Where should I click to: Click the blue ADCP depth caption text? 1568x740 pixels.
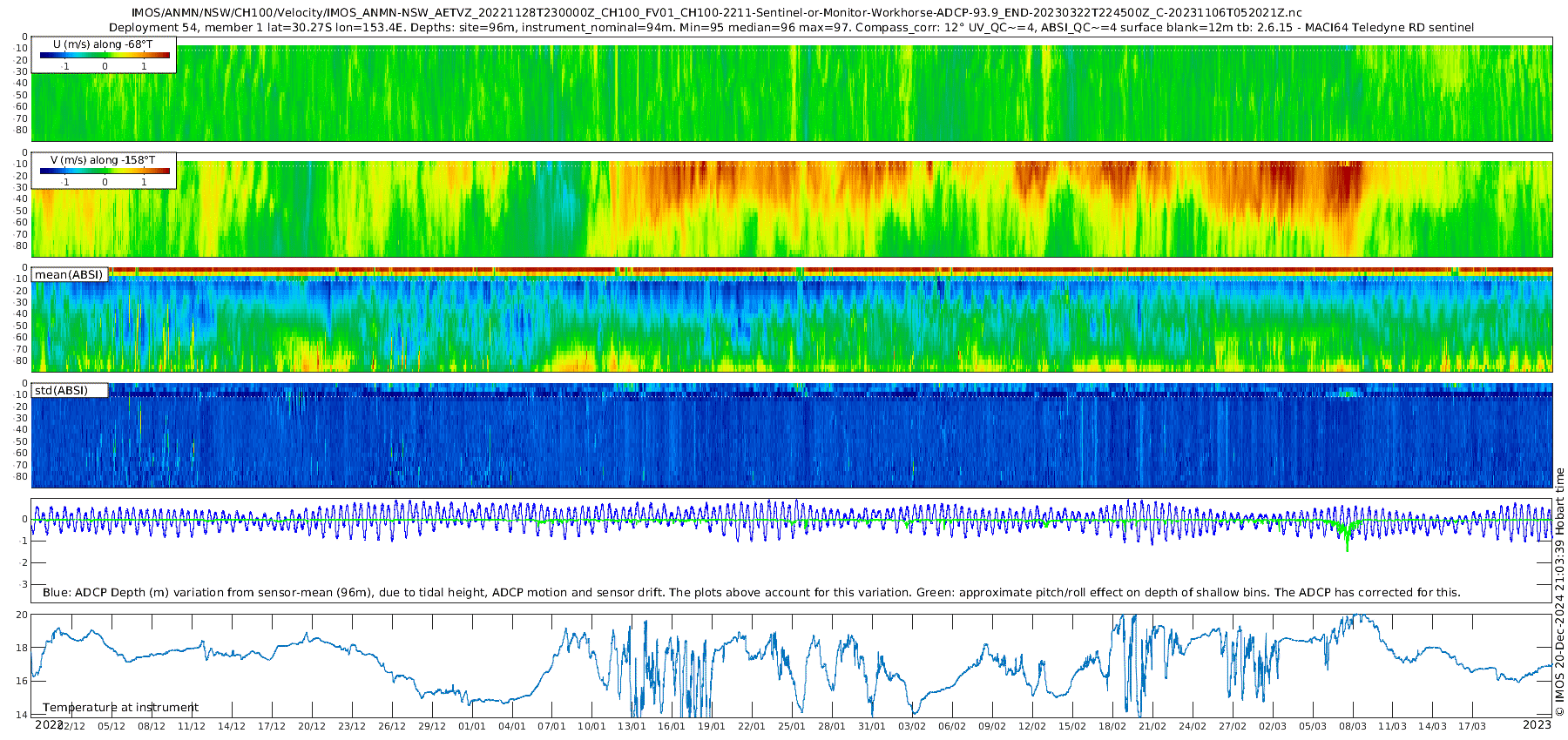[x=751, y=593]
